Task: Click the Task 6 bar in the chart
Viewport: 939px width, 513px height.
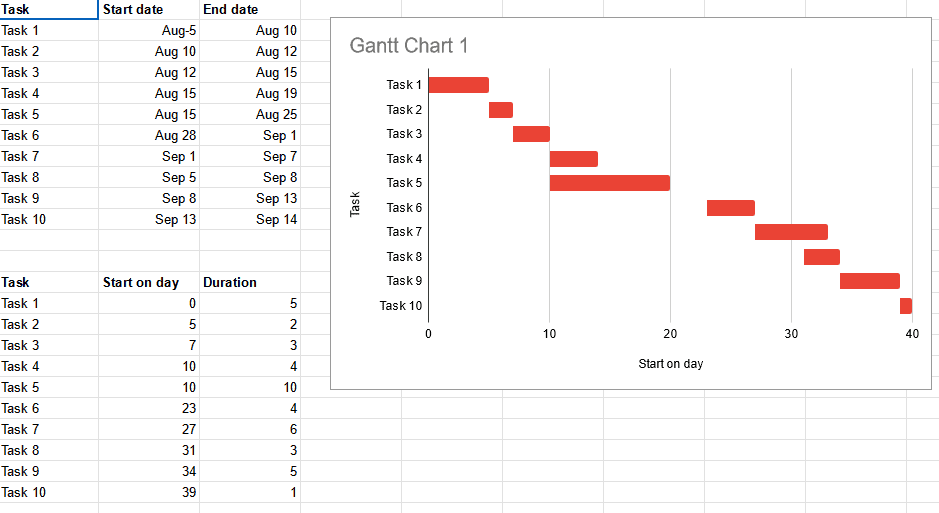Action: (730, 208)
